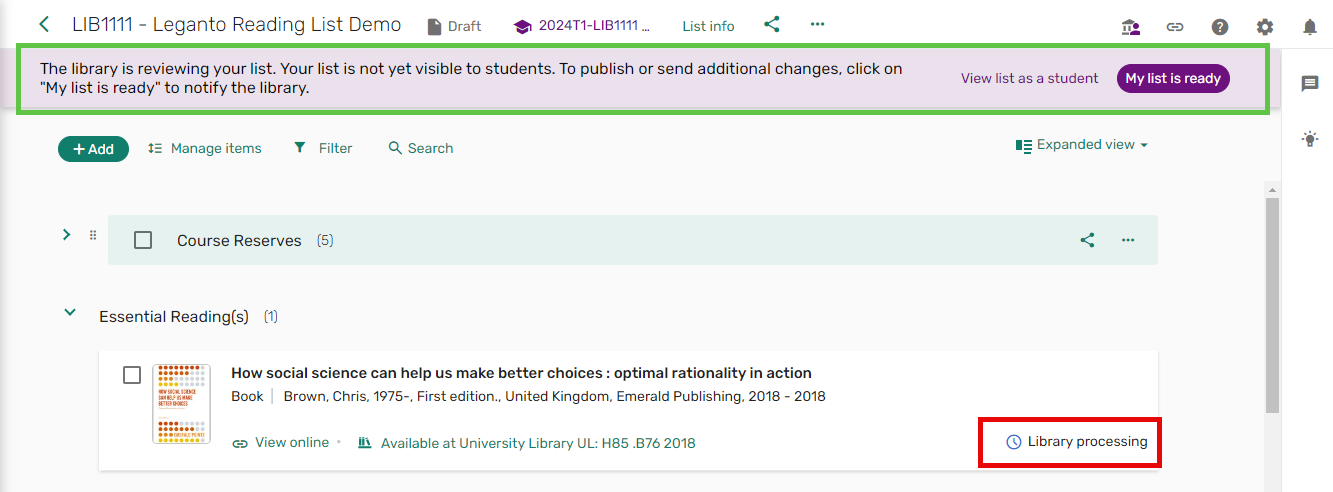Click the lightbulb suggestions icon
This screenshot has height=492, width=1333.
pos(1309,140)
